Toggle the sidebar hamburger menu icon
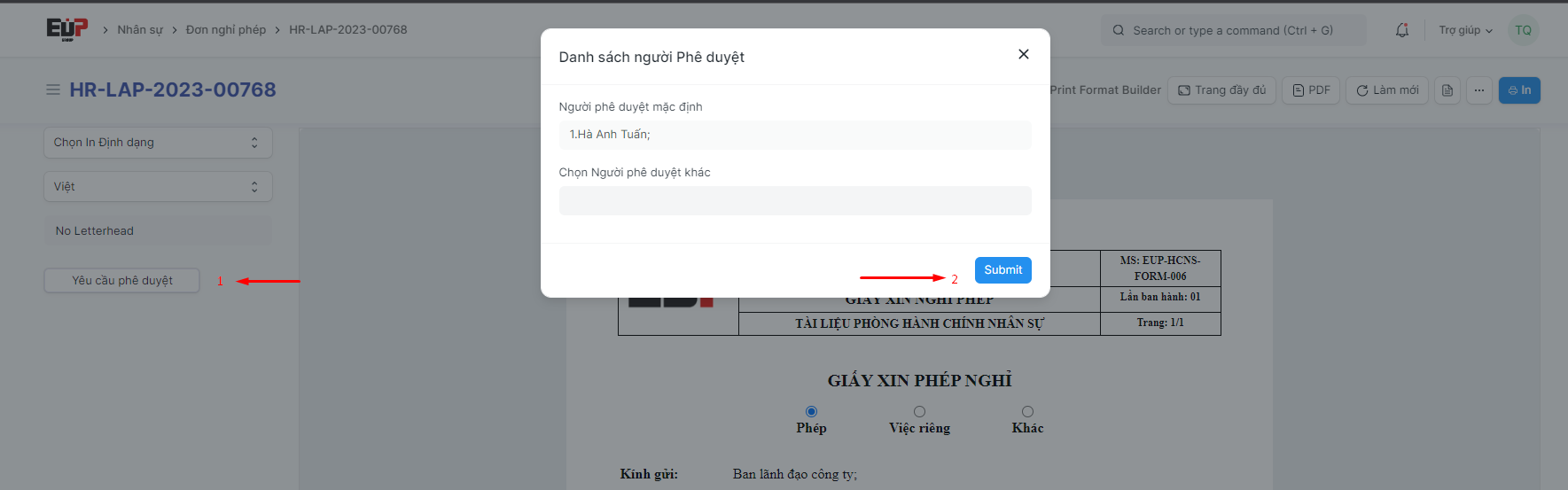The width and height of the screenshot is (1568, 490). click(x=53, y=90)
